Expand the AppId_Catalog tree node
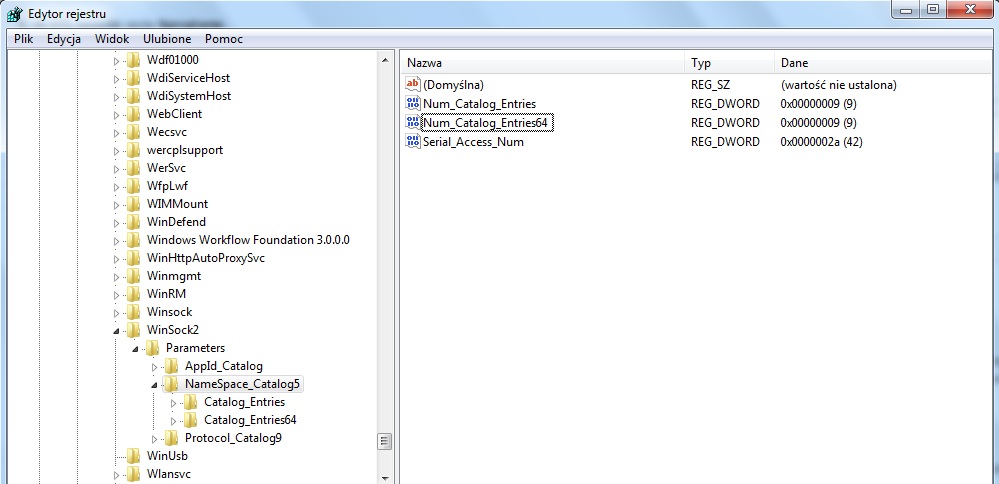Viewport: 999px width, 484px height. [x=154, y=367]
